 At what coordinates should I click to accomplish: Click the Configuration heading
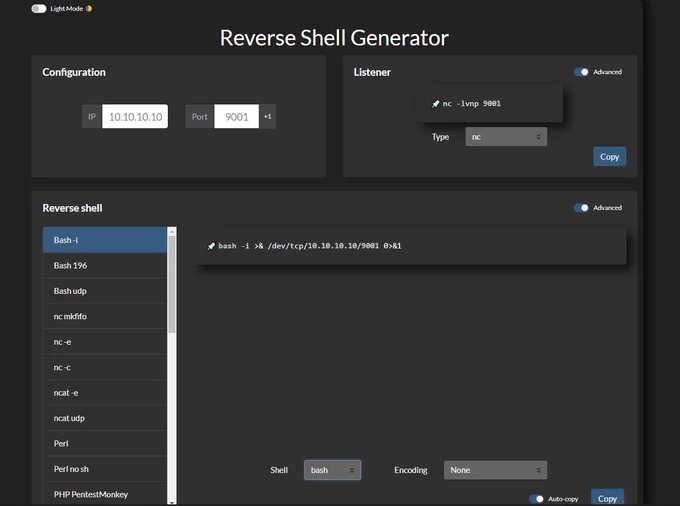click(74, 72)
